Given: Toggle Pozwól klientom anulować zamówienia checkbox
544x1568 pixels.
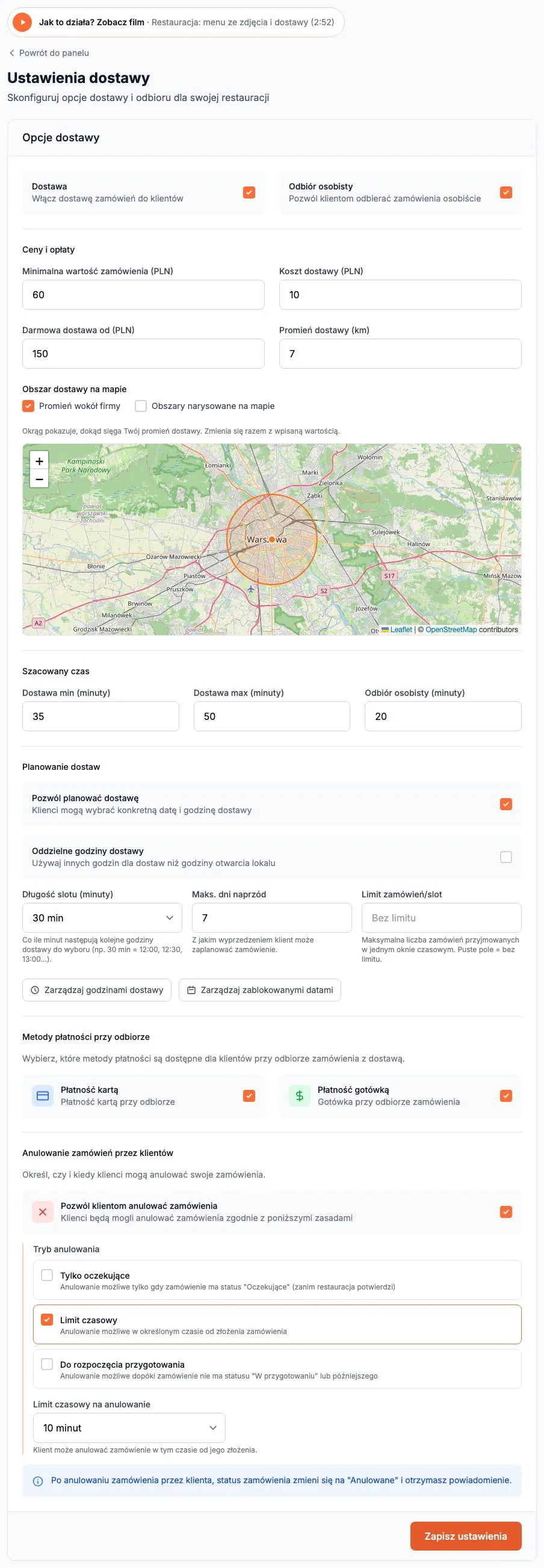Looking at the screenshot, I should pyautogui.click(x=506, y=1212).
